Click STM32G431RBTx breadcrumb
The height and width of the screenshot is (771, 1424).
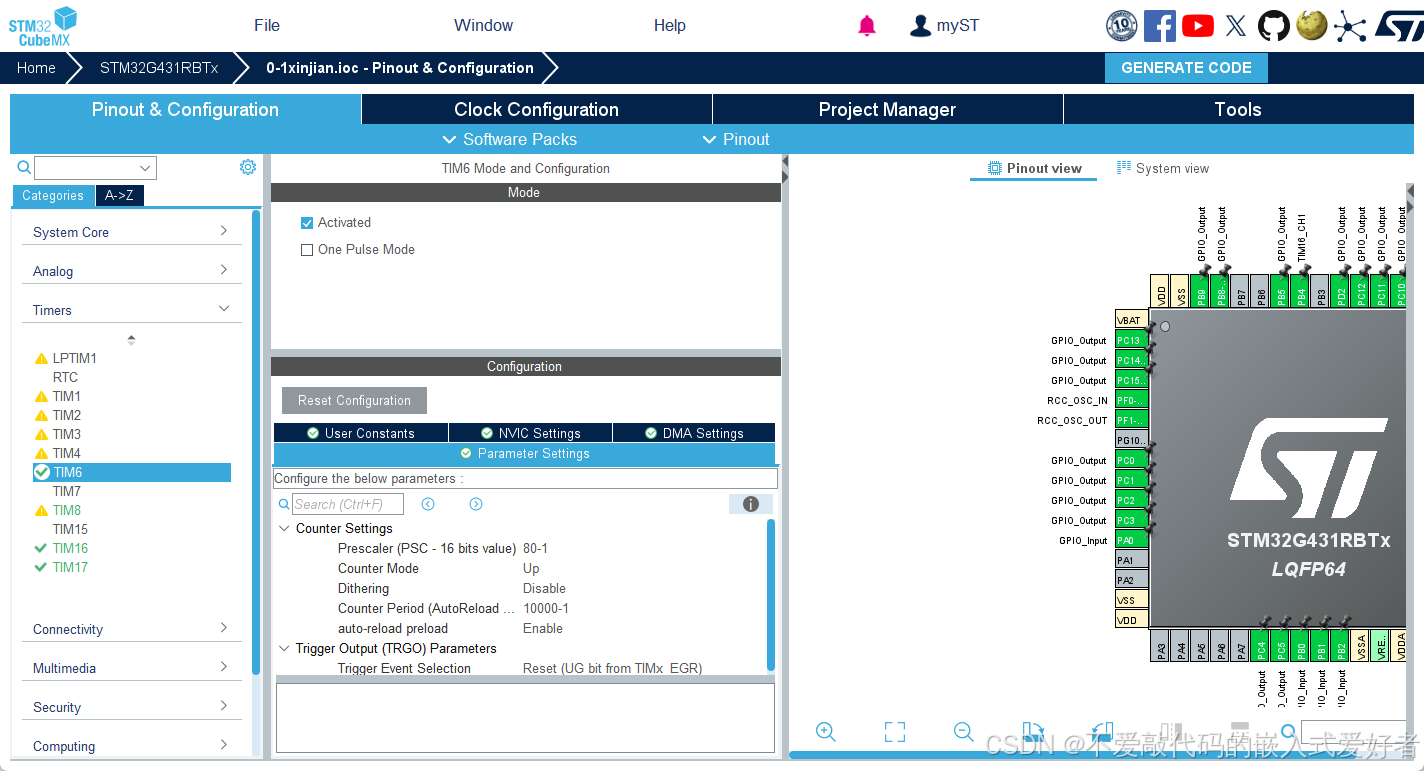pyautogui.click(x=159, y=68)
